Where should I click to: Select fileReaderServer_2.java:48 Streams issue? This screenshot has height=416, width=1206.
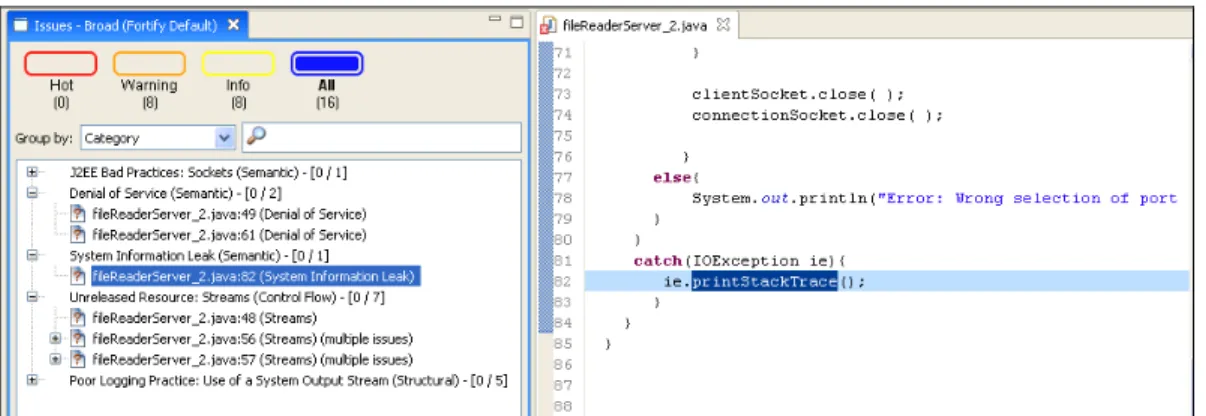(x=204, y=318)
